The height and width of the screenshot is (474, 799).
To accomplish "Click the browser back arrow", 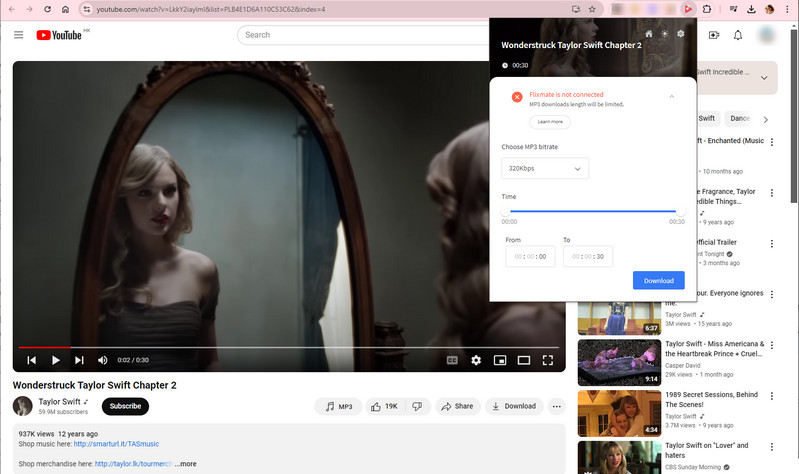I will [x=11, y=9].
